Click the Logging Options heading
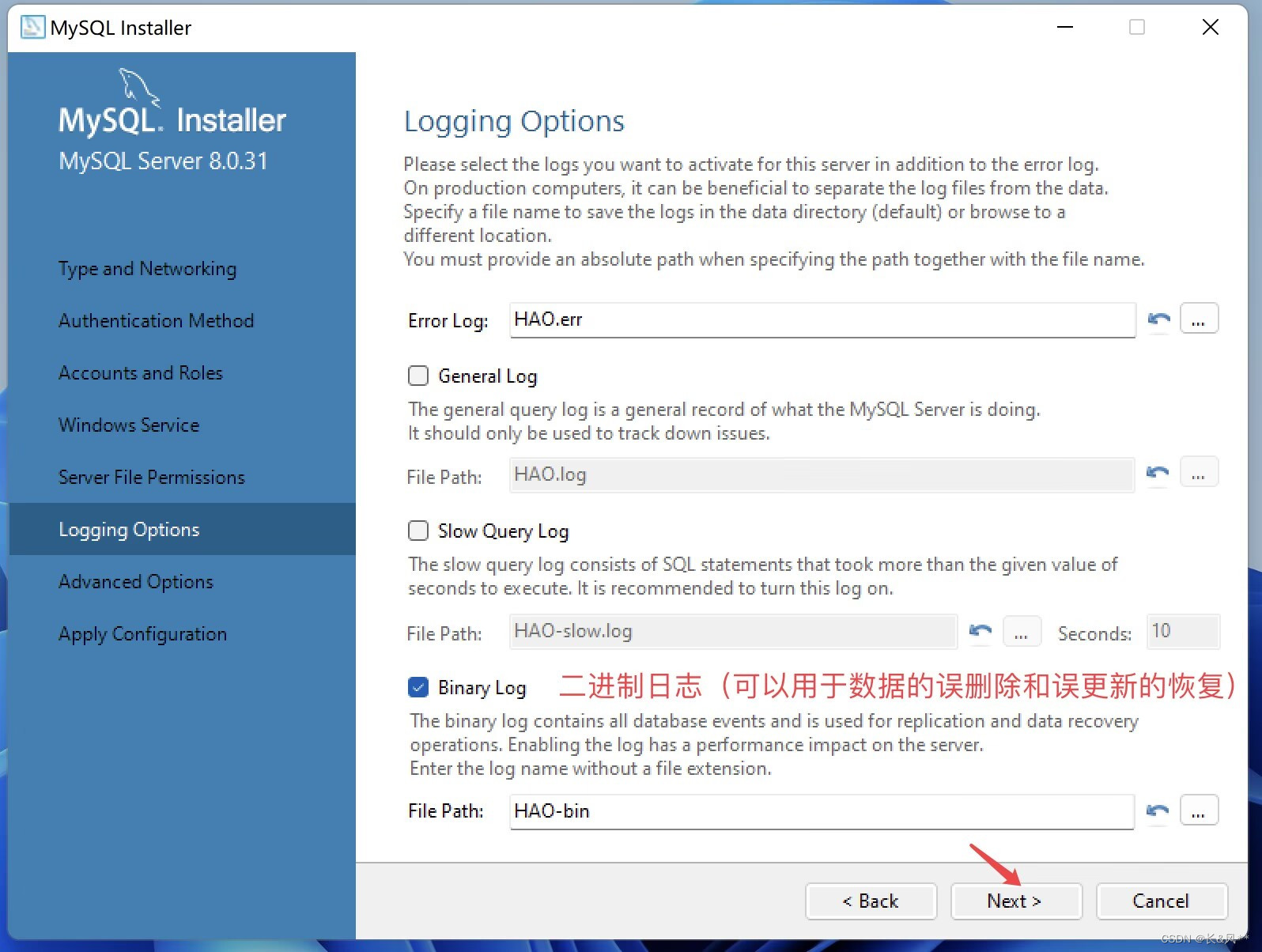The height and width of the screenshot is (952, 1262). pos(514,121)
